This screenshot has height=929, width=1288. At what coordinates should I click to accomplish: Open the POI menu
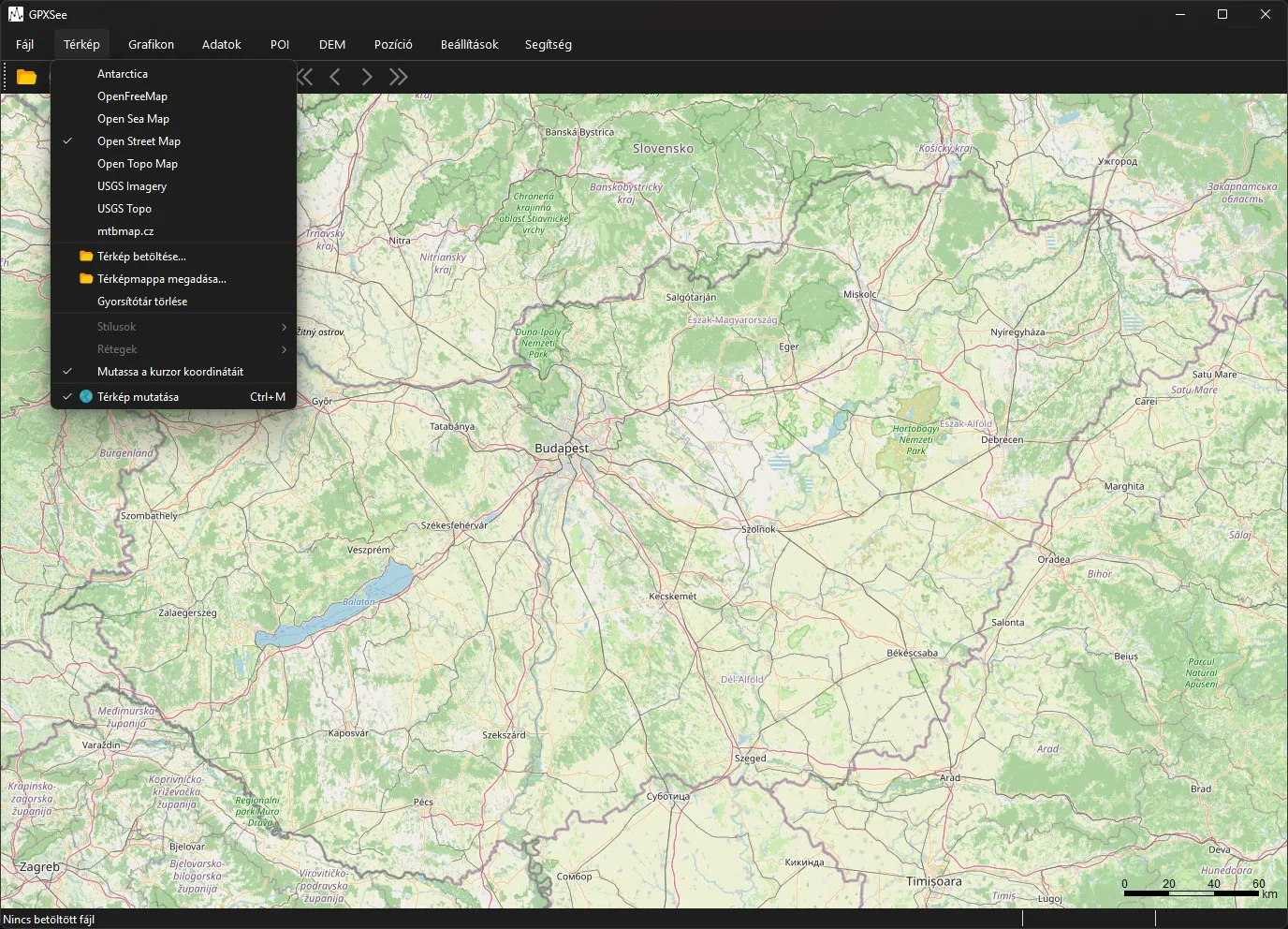(280, 44)
